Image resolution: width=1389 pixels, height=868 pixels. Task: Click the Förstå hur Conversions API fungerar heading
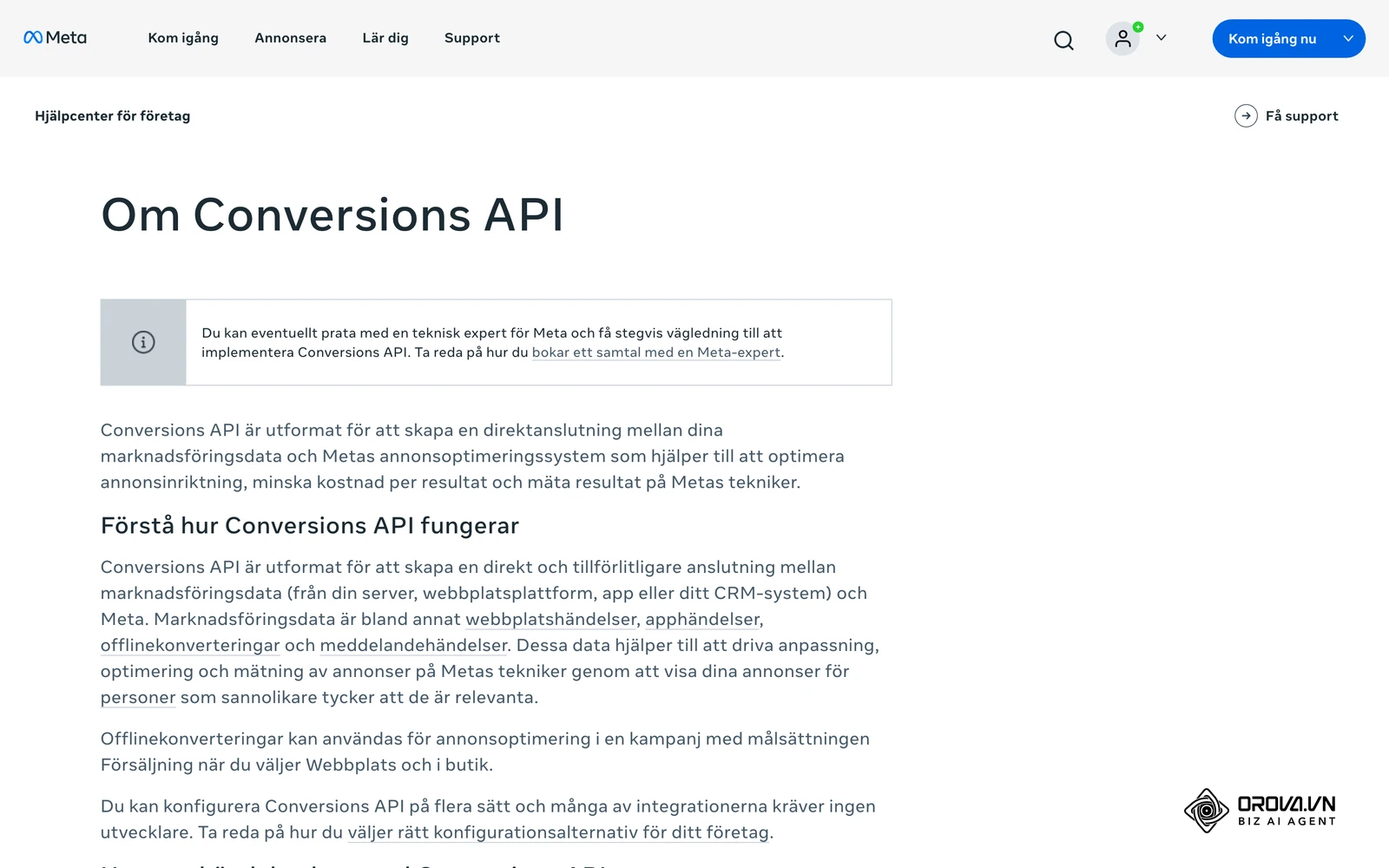click(x=310, y=526)
